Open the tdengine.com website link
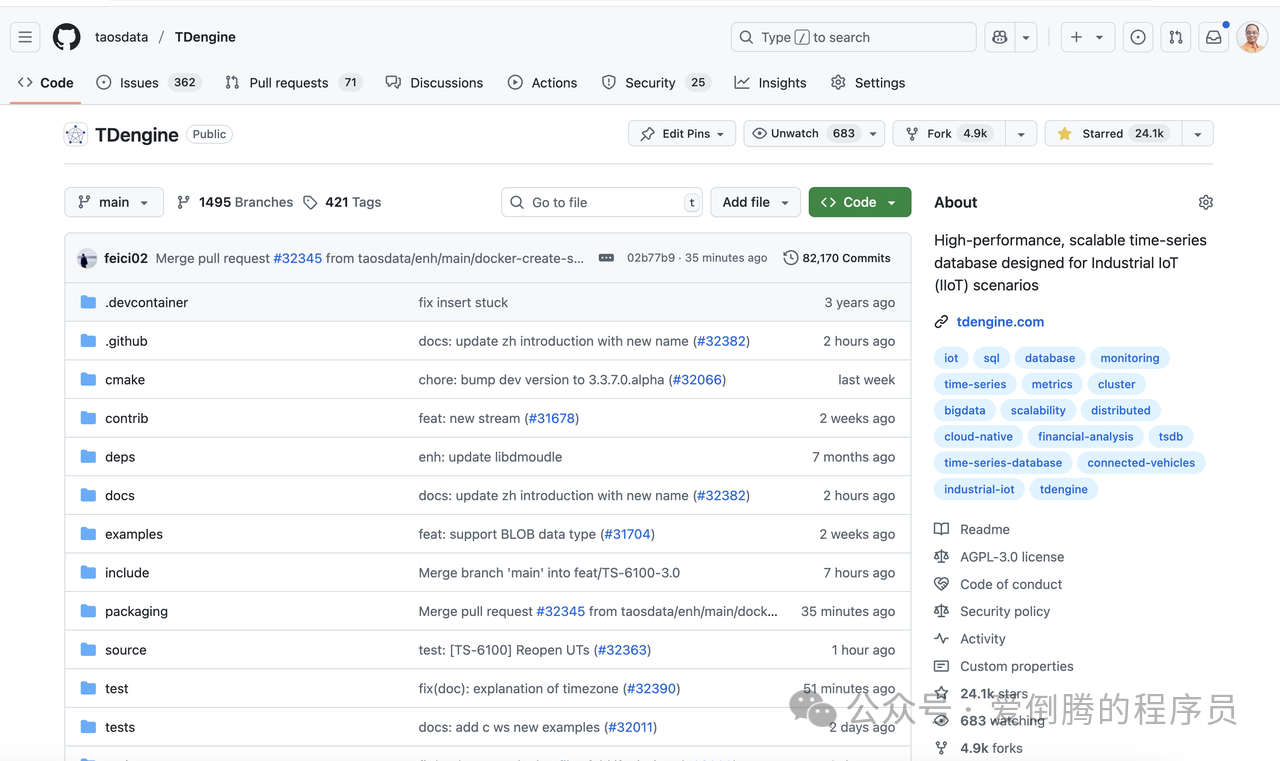The height and width of the screenshot is (761, 1280). click(1000, 321)
